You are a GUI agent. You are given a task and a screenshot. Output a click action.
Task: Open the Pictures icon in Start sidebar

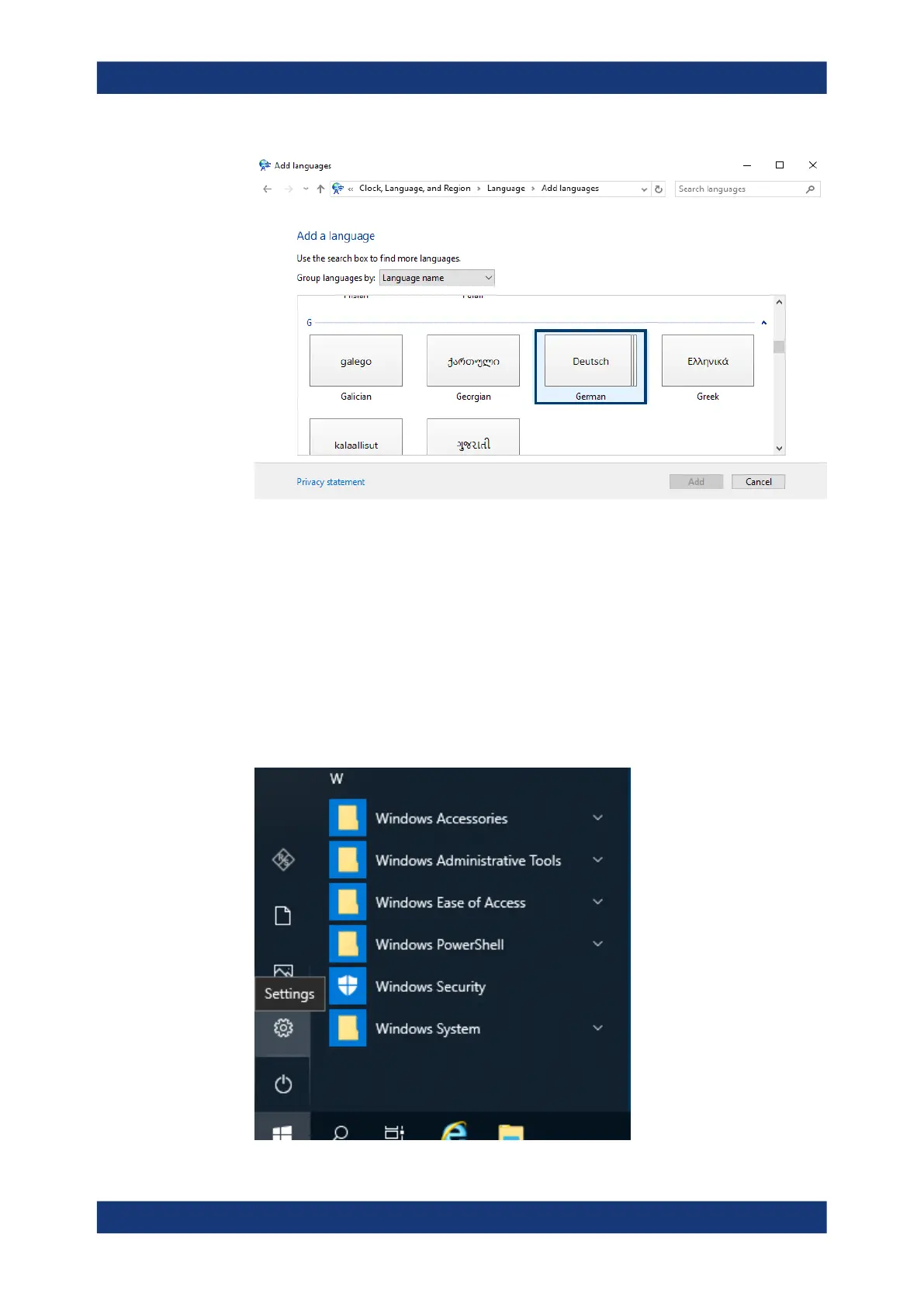click(x=283, y=971)
